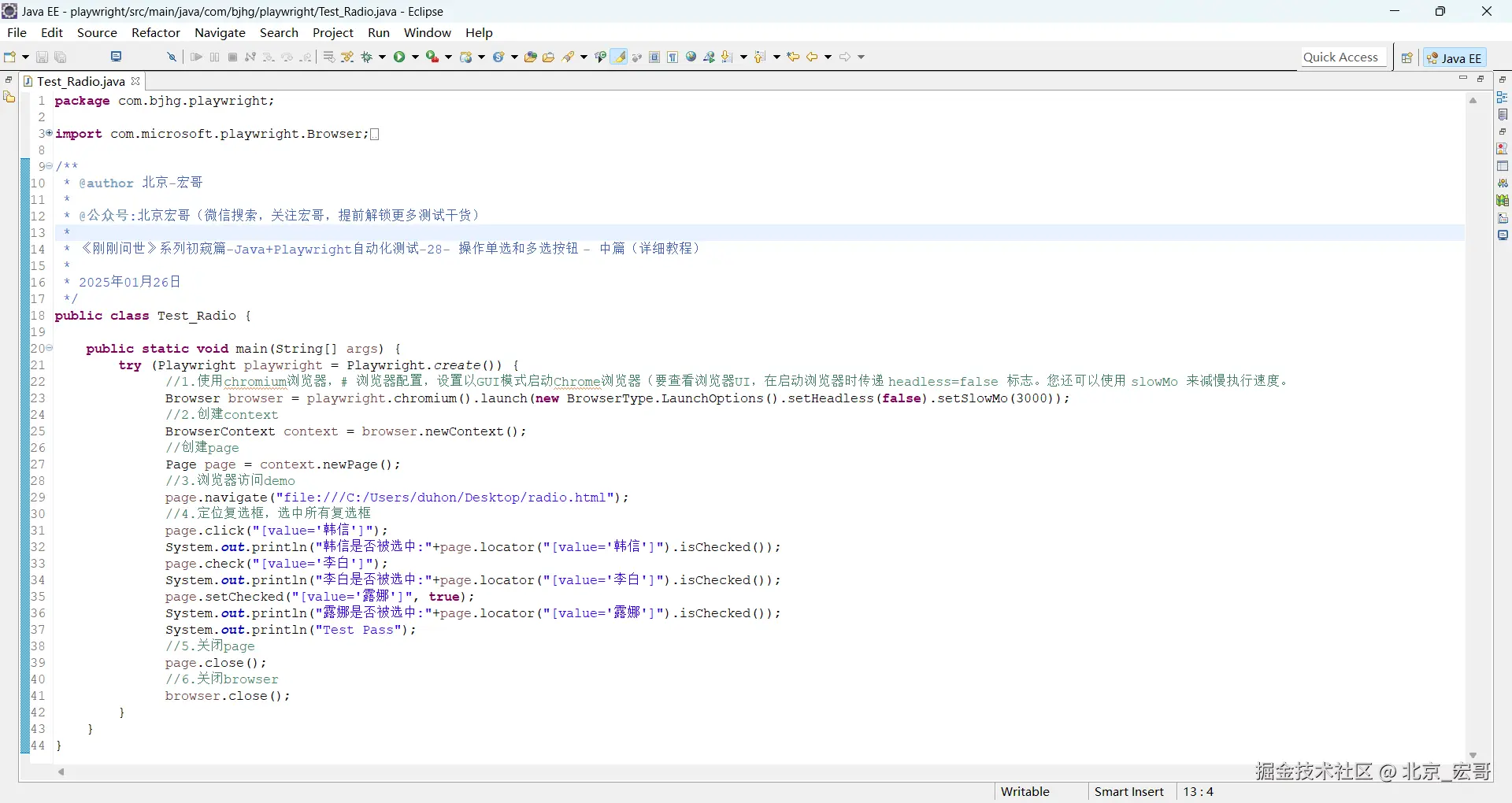1512x803 pixels.
Task: Click the Terminate stop icon
Action: [232, 57]
